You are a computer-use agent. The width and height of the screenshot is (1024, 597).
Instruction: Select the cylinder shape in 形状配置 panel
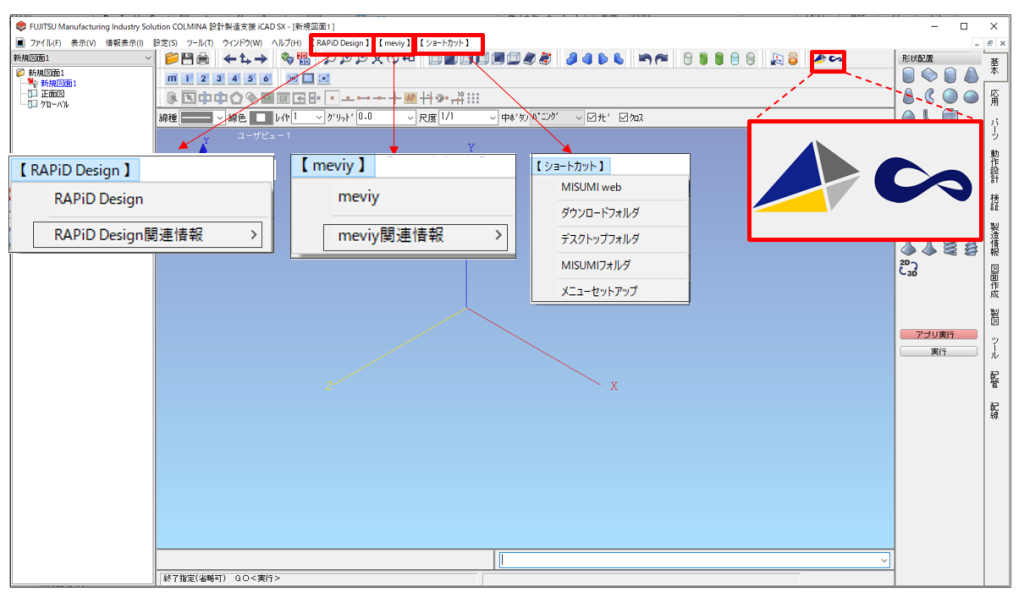[907, 75]
